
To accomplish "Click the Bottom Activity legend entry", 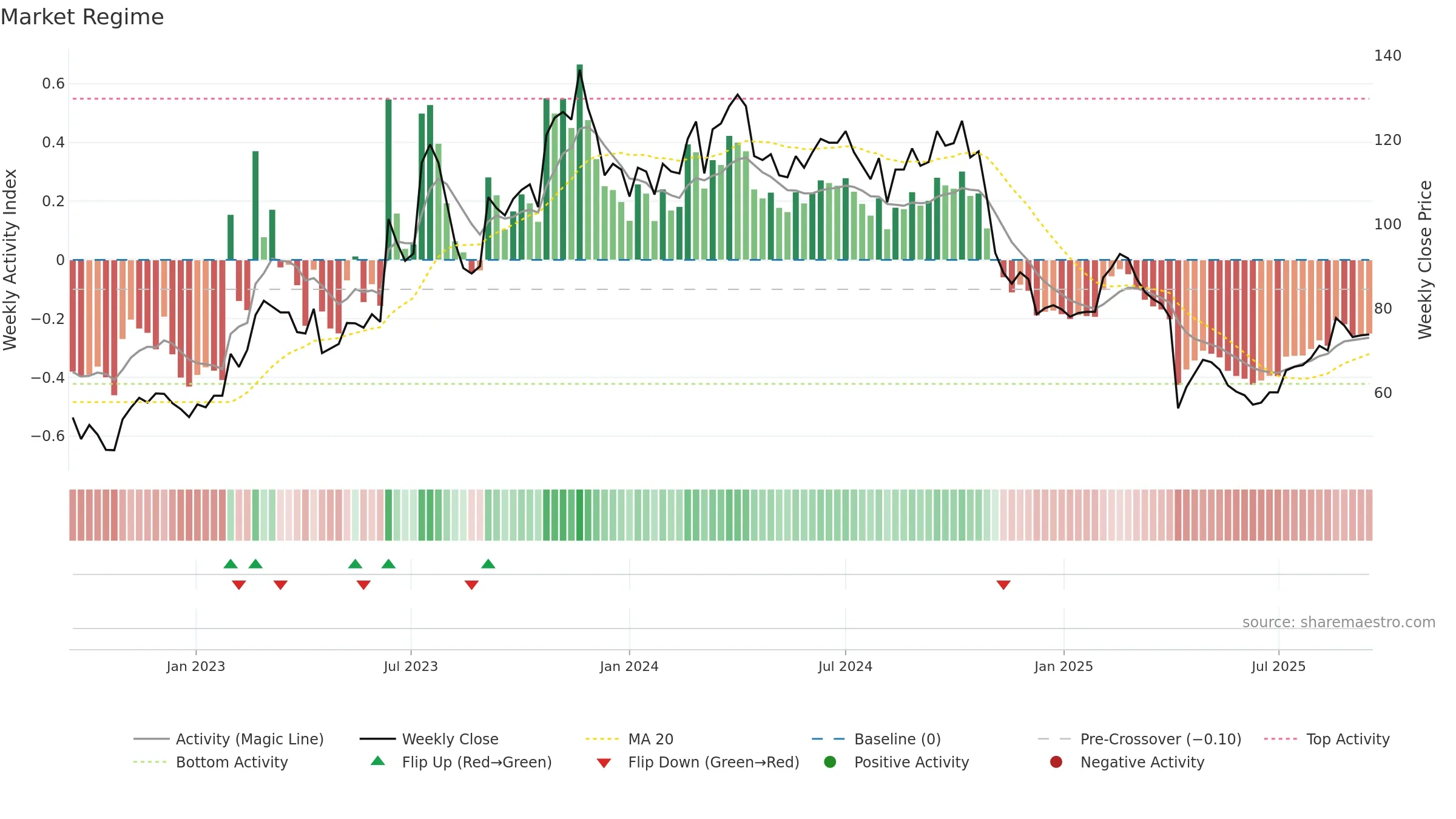I will (211, 762).
